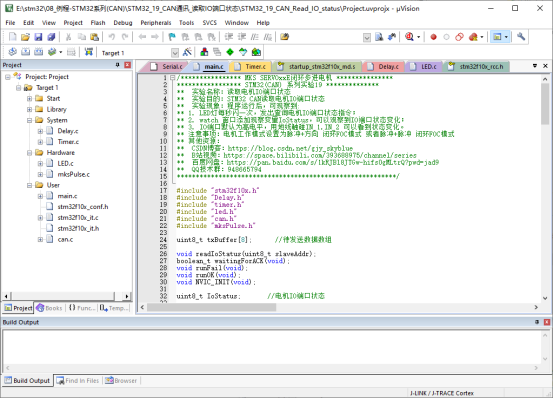
Task: Collapse the System folder in the project tree
Action: click(30, 120)
